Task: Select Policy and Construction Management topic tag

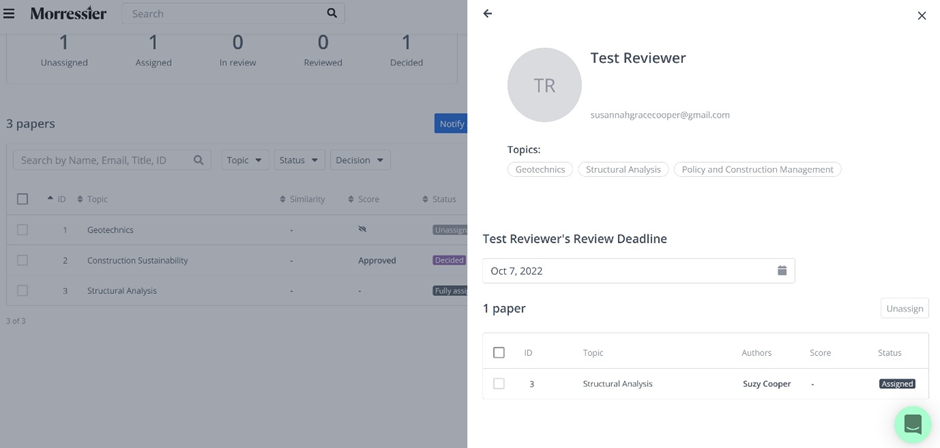Action: [757, 170]
